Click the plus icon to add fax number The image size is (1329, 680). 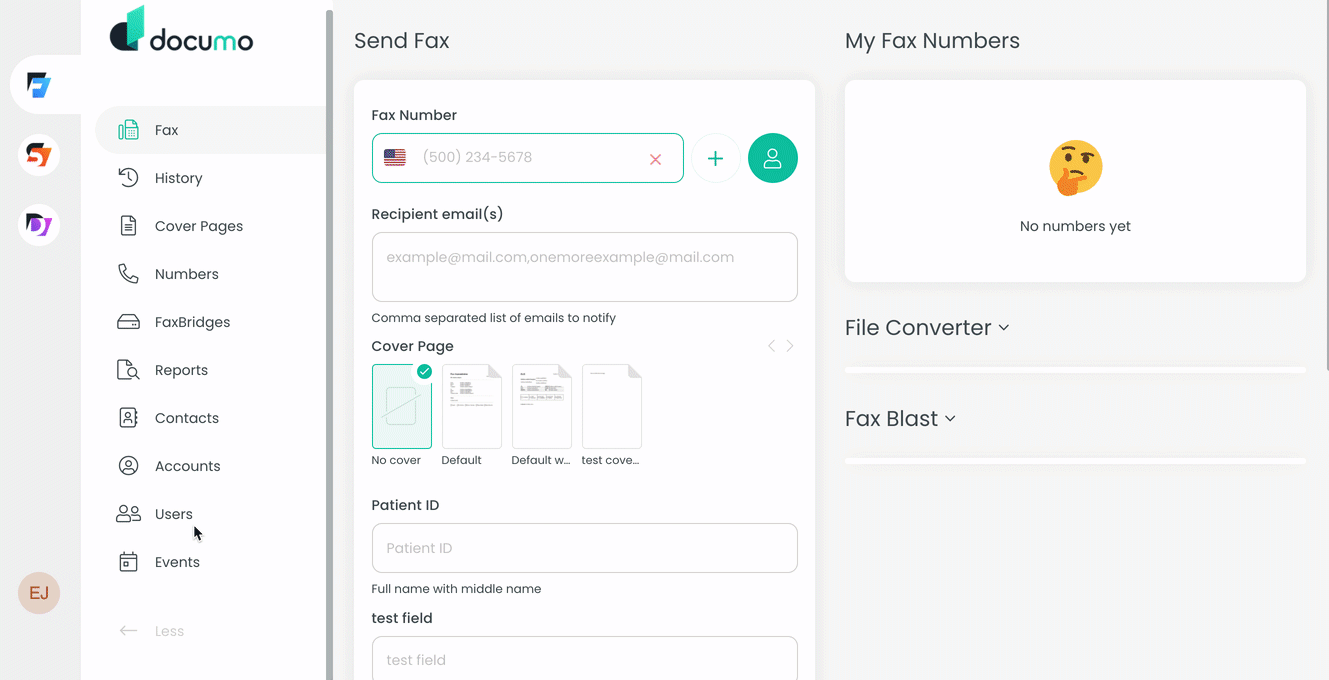pyautogui.click(x=715, y=158)
